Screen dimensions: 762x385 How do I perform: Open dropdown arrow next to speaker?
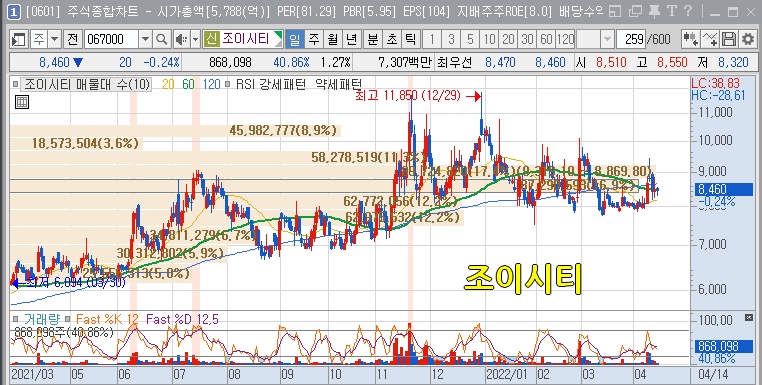tap(195, 39)
